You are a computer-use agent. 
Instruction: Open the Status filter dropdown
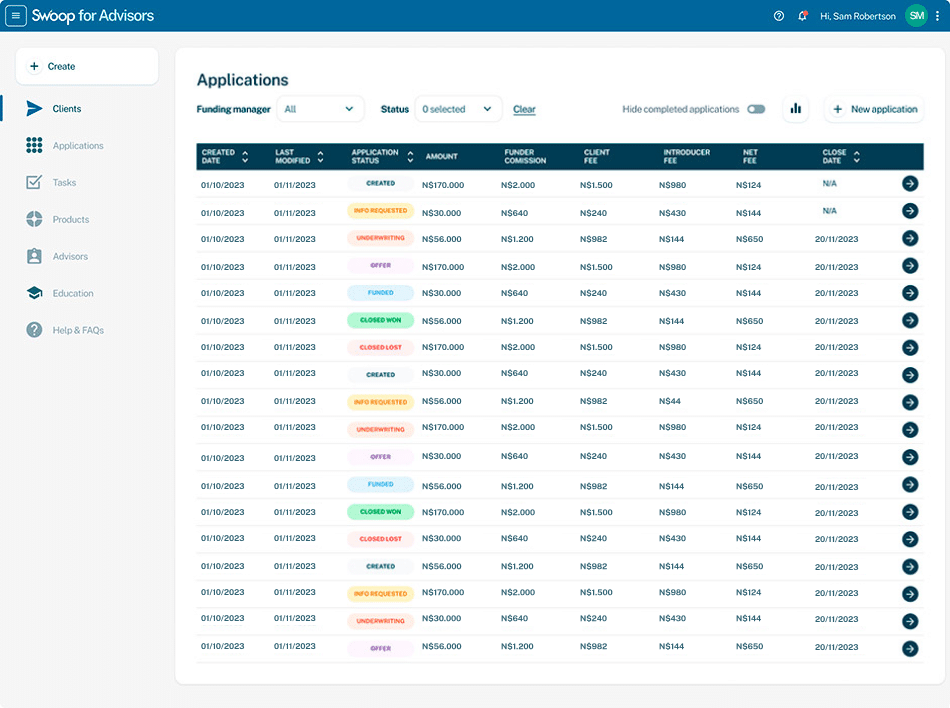(x=458, y=109)
